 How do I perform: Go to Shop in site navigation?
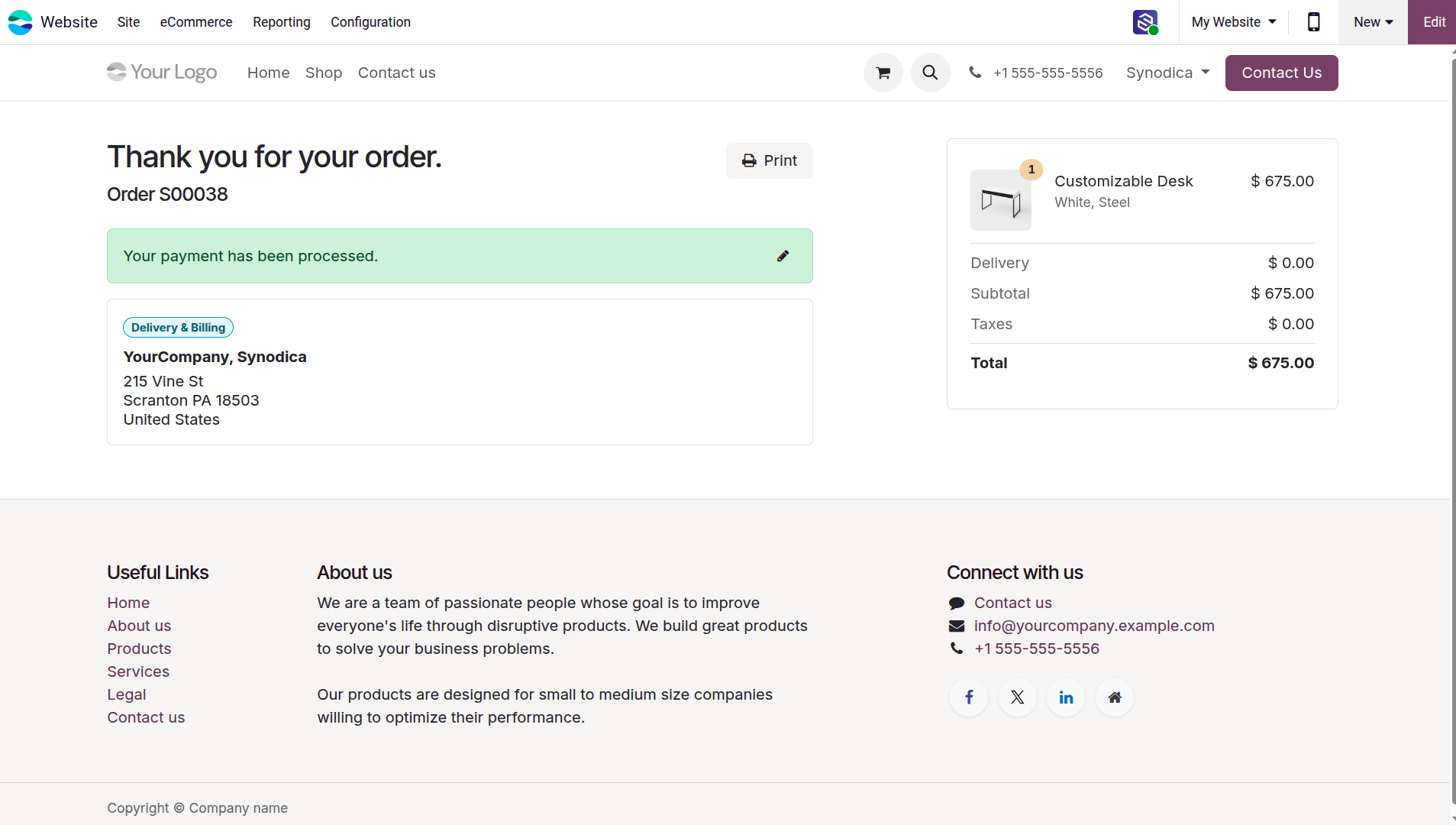[324, 73]
